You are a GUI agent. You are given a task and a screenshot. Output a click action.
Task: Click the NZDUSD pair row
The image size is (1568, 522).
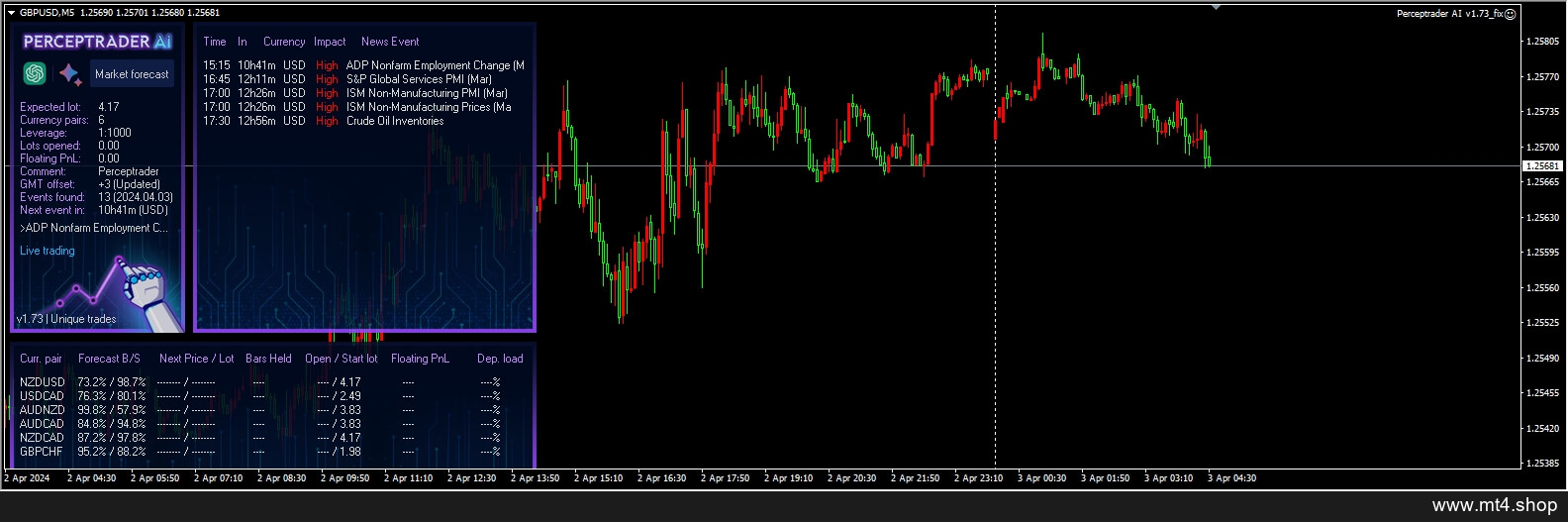point(260,382)
